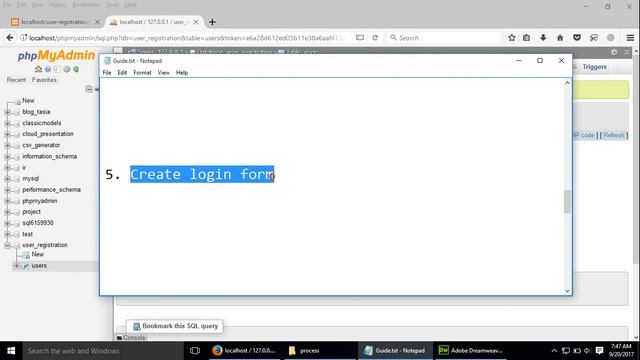640x360 pixels.
Task: Click the phpMyAdmin Home icon
Action: (38, 69)
